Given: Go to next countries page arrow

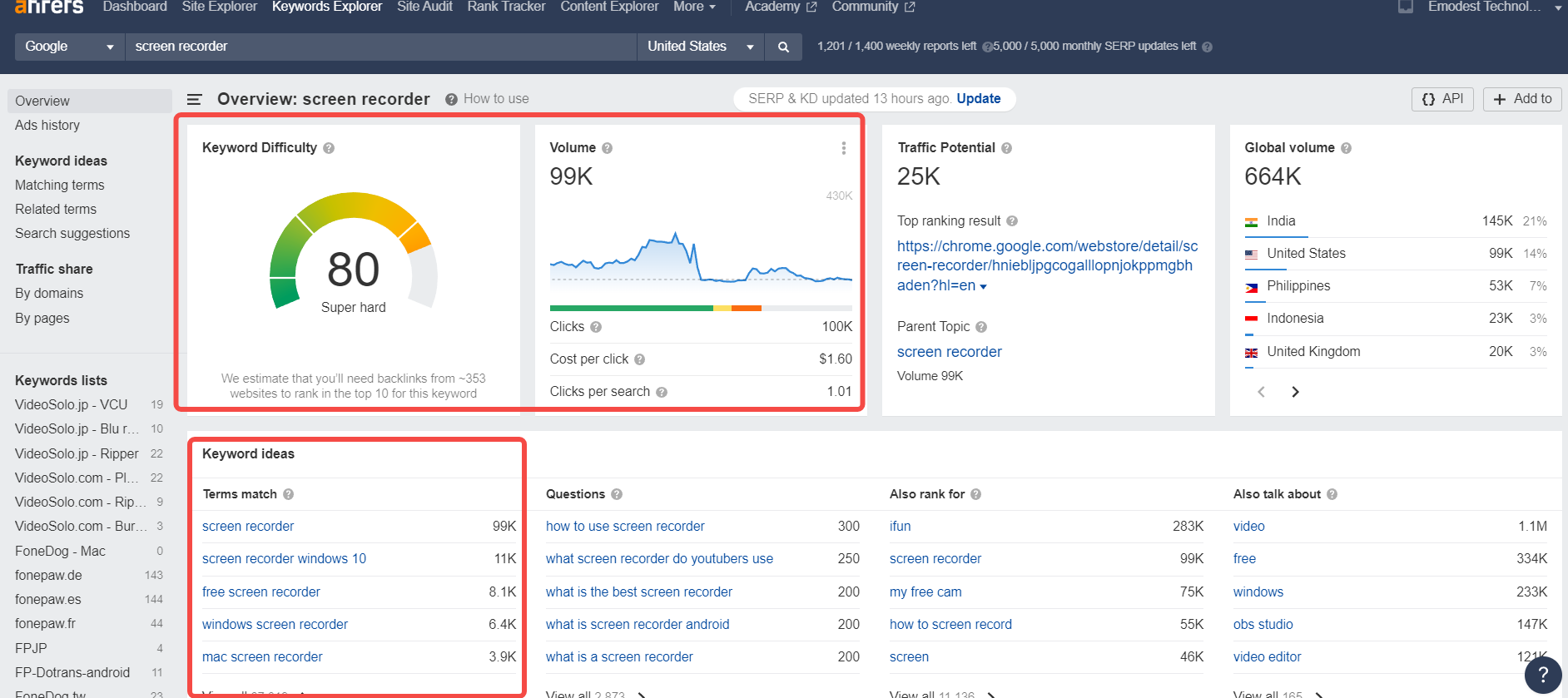Looking at the screenshot, I should click(1295, 392).
